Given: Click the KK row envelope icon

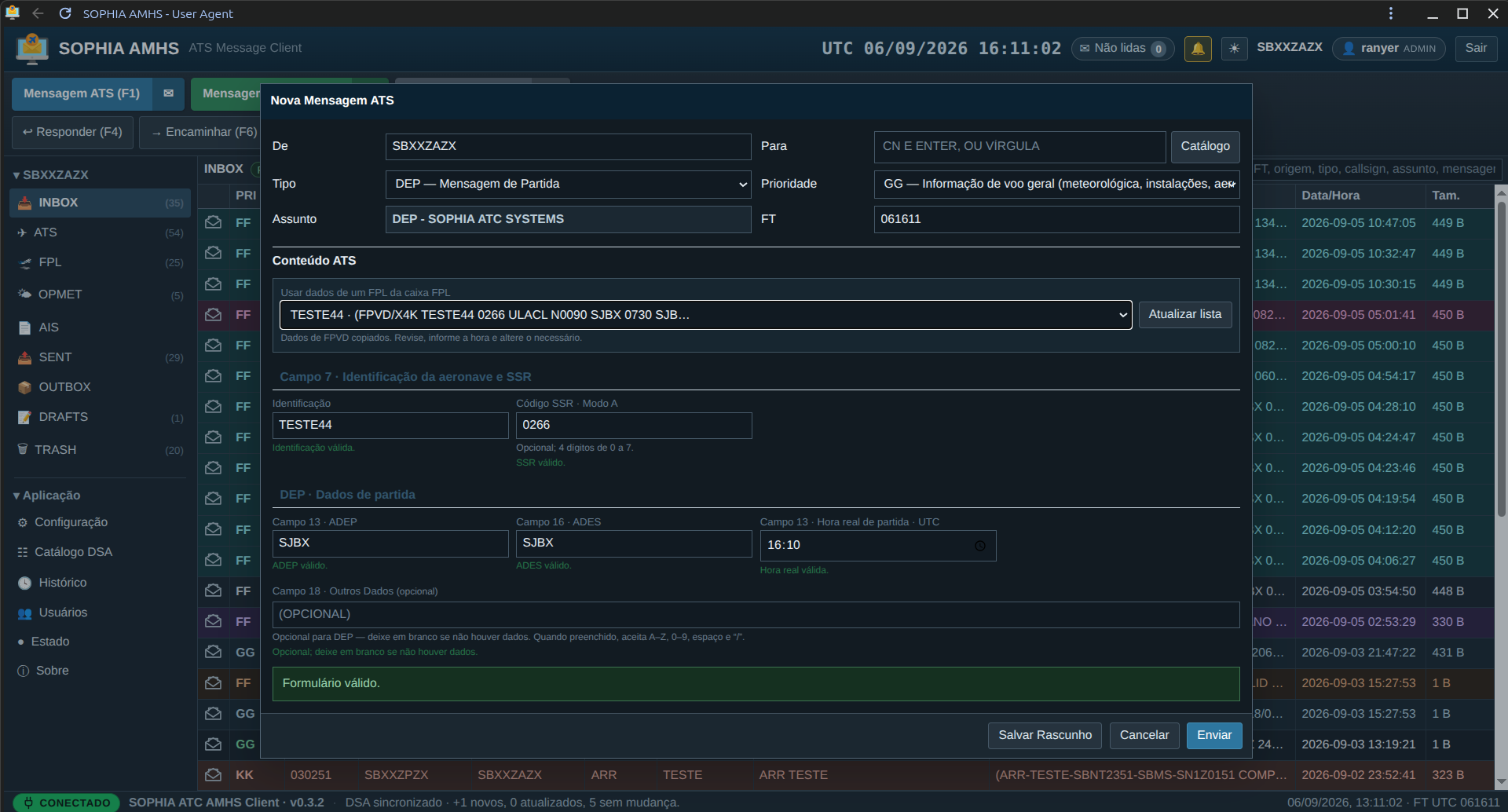Looking at the screenshot, I should (213, 775).
